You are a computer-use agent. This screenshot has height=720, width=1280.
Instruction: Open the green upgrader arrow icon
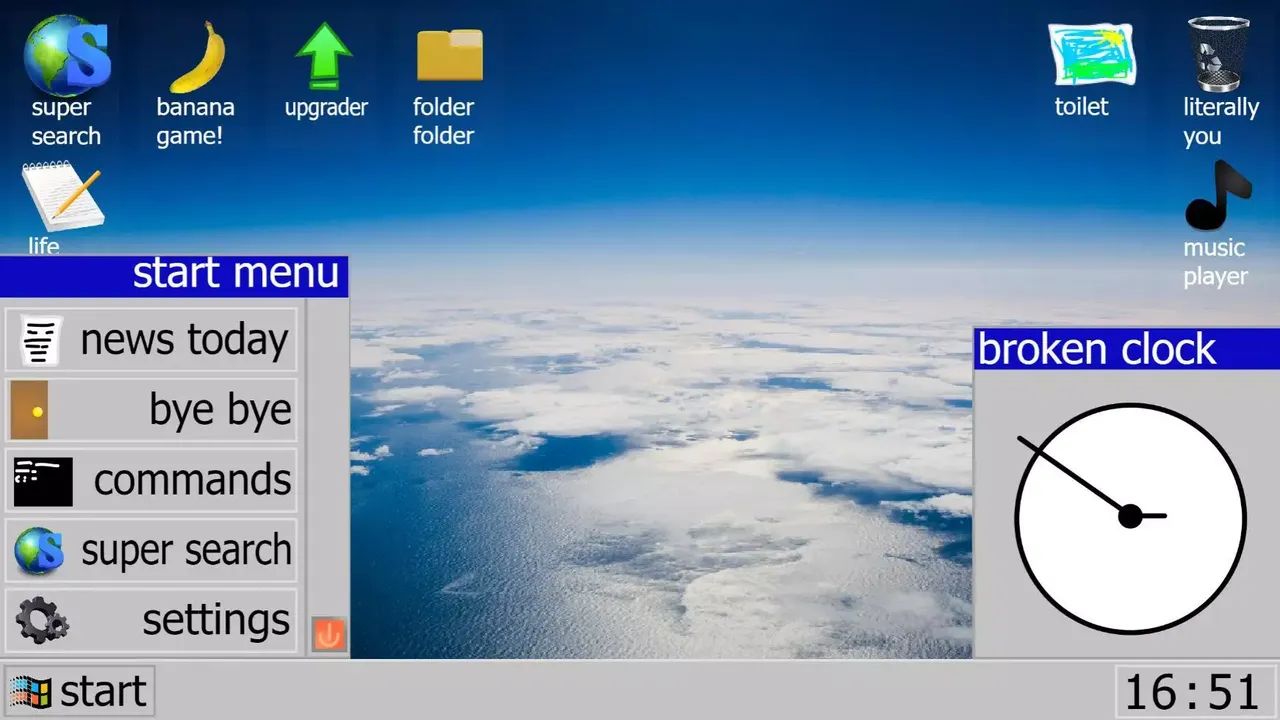point(325,57)
